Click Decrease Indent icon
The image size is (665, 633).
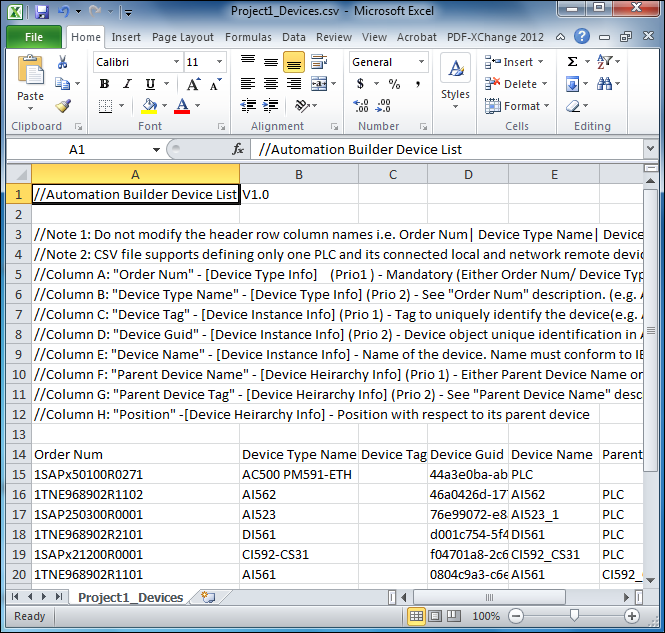pos(248,106)
